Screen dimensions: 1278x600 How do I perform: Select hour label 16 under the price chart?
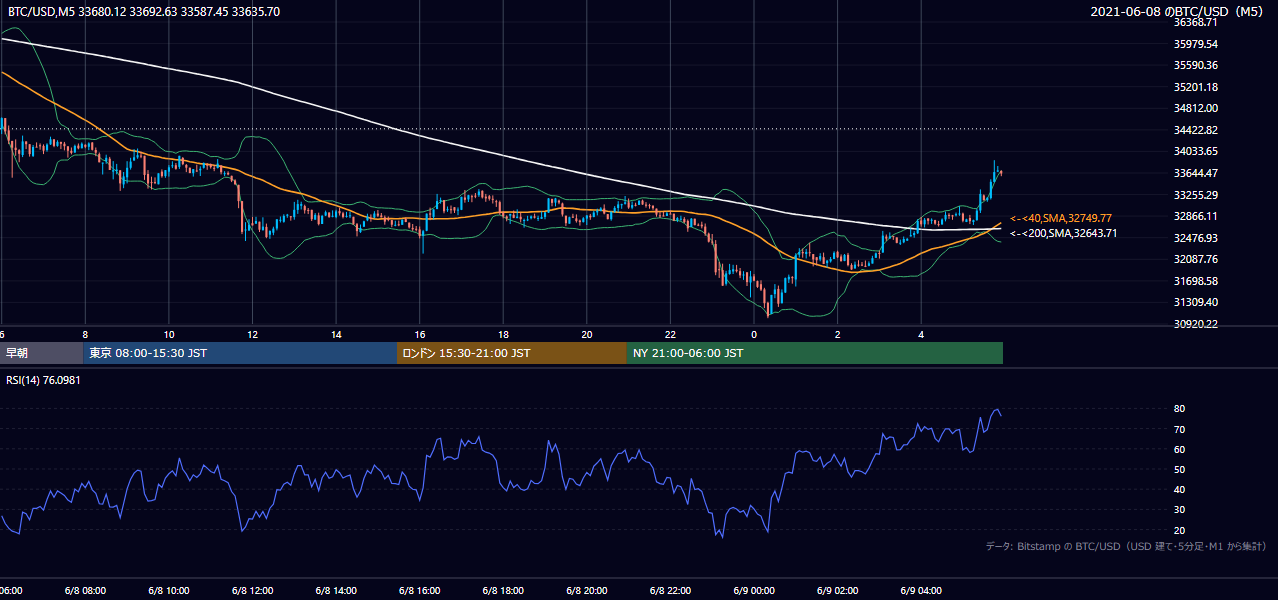pyautogui.click(x=420, y=334)
